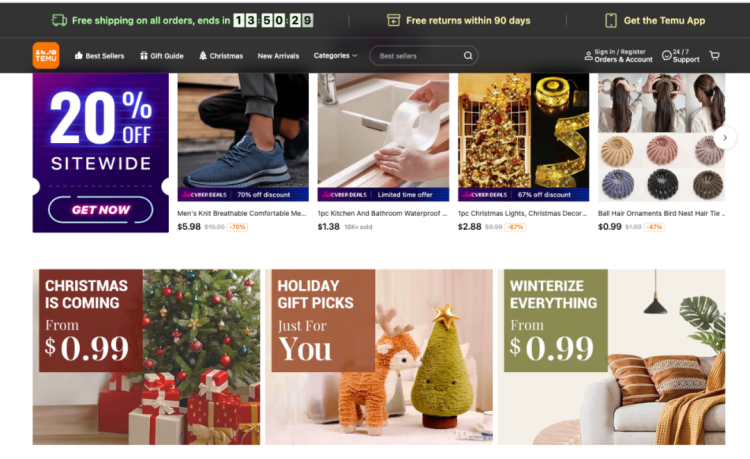
Task: Open the Winterize Everything banner
Action: point(611,357)
